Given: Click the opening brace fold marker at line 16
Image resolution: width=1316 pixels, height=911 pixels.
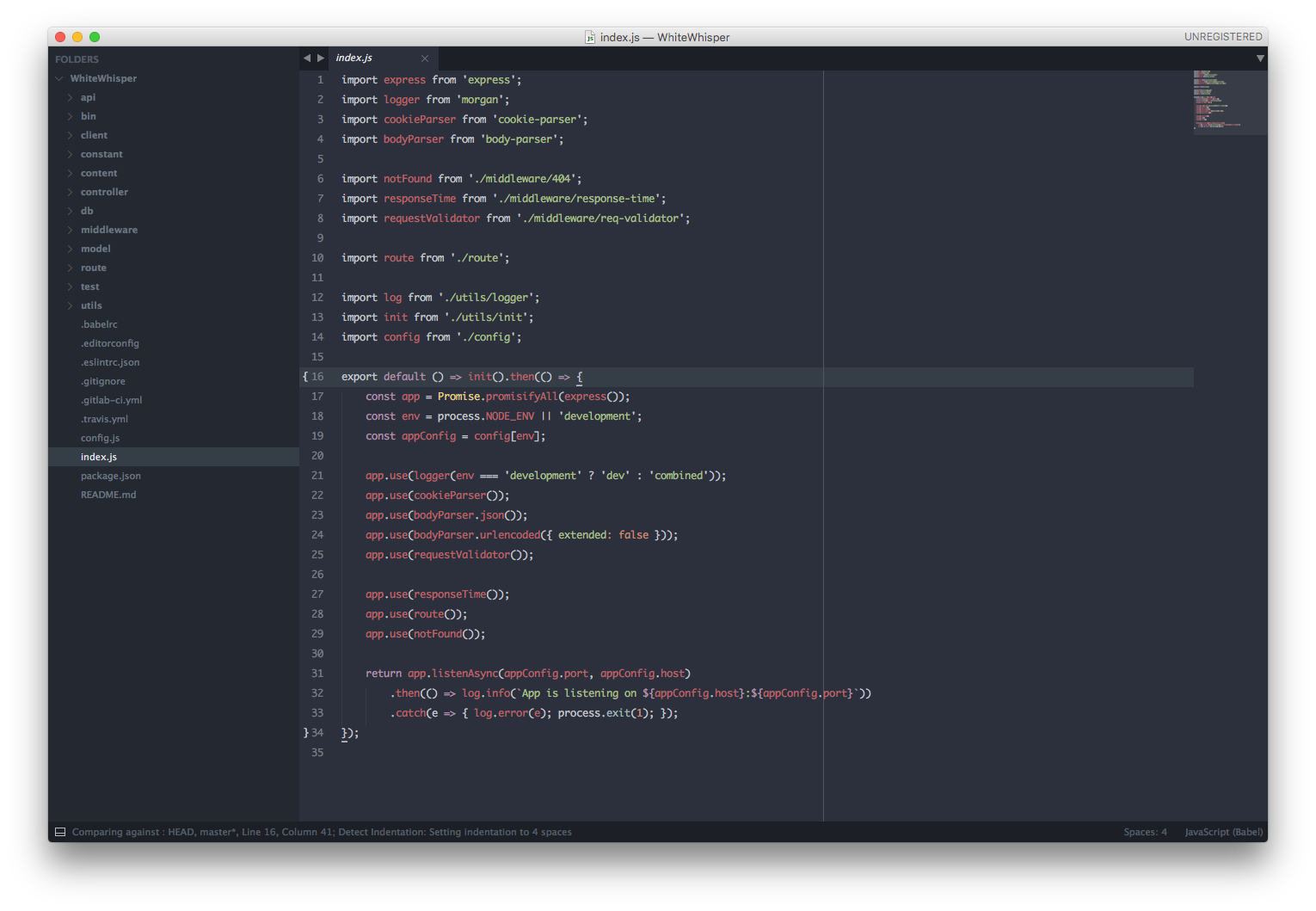Looking at the screenshot, I should click(305, 377).
